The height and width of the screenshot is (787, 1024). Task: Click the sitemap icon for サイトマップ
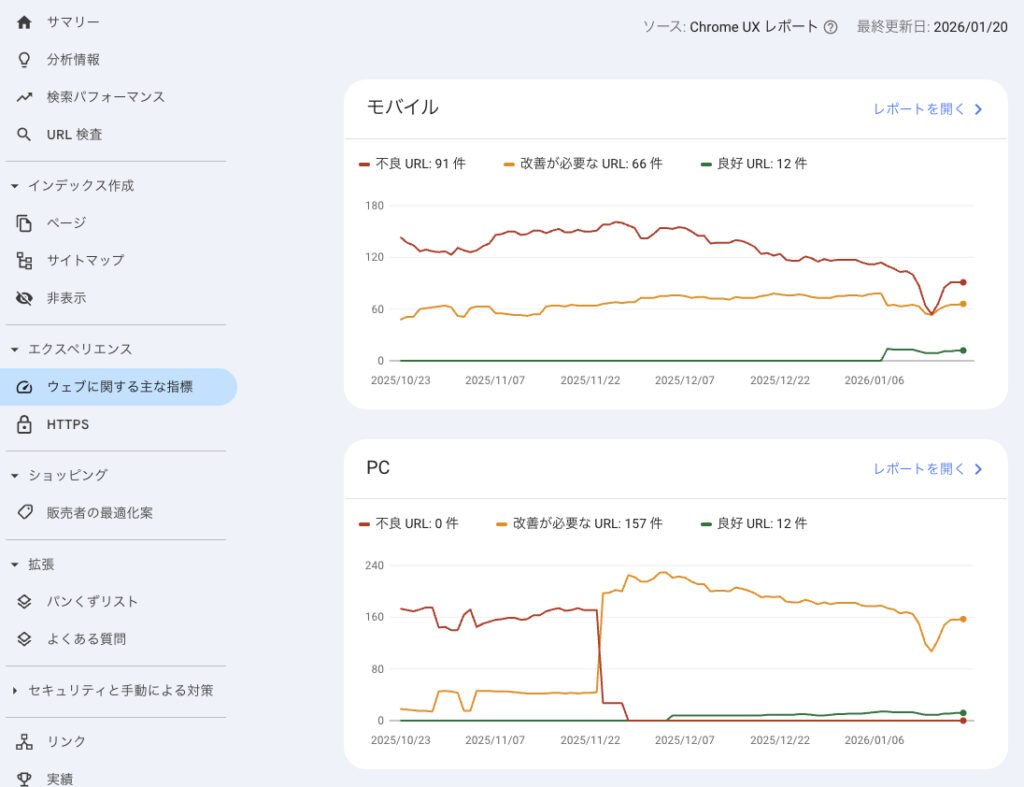[25, 260]
